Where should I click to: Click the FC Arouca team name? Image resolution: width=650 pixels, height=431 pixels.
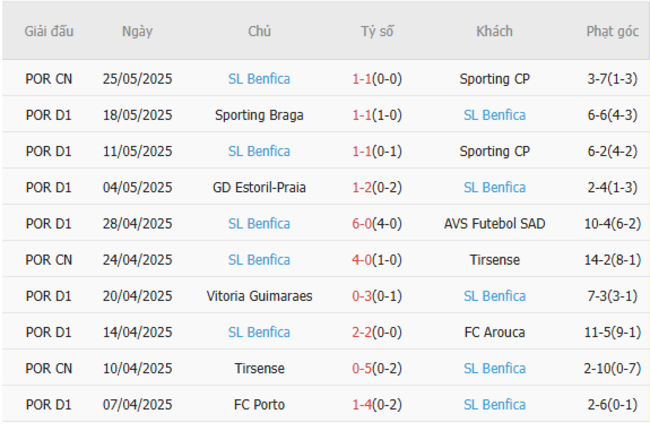click(494, 332)
